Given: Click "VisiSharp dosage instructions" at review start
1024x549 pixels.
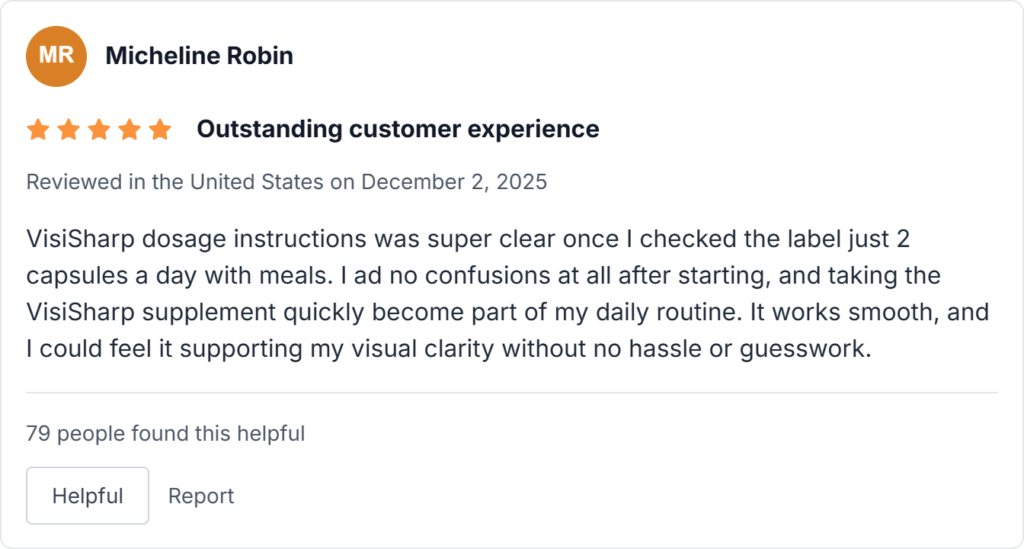Looking at the screenshot, I should click(161, 240).
